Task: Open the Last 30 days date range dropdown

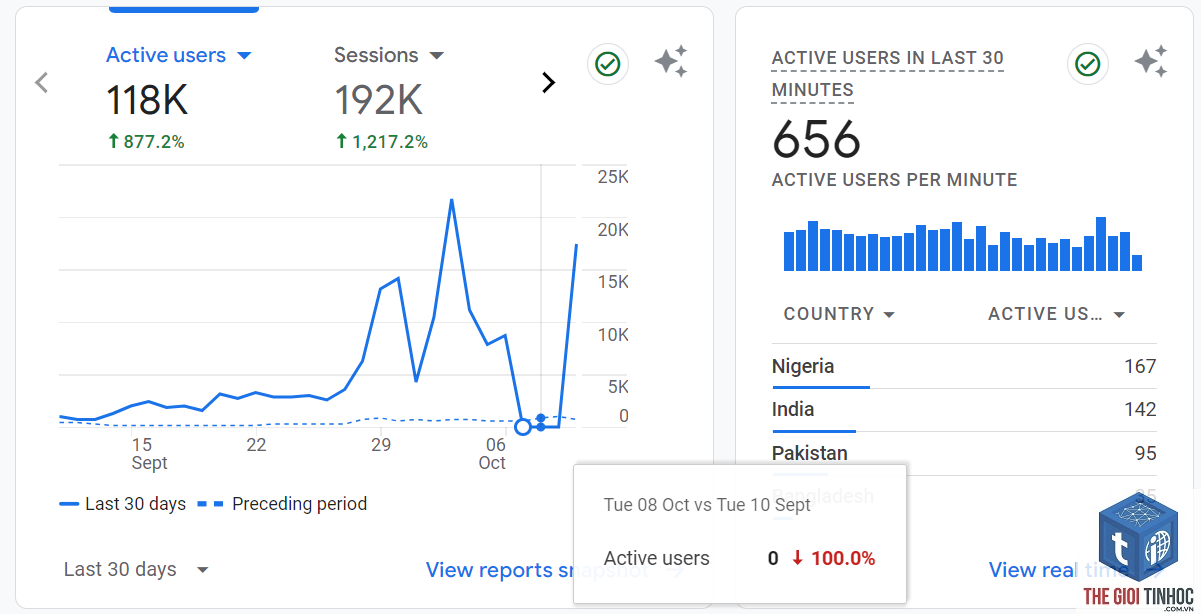Action: click(136, 569)
